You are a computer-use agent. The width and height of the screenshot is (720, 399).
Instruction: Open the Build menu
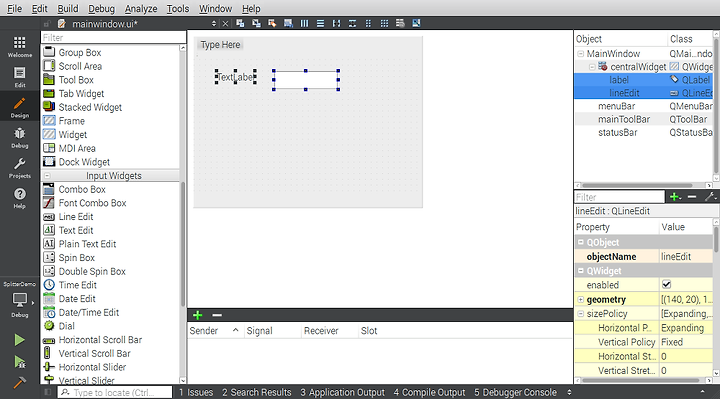68,8
